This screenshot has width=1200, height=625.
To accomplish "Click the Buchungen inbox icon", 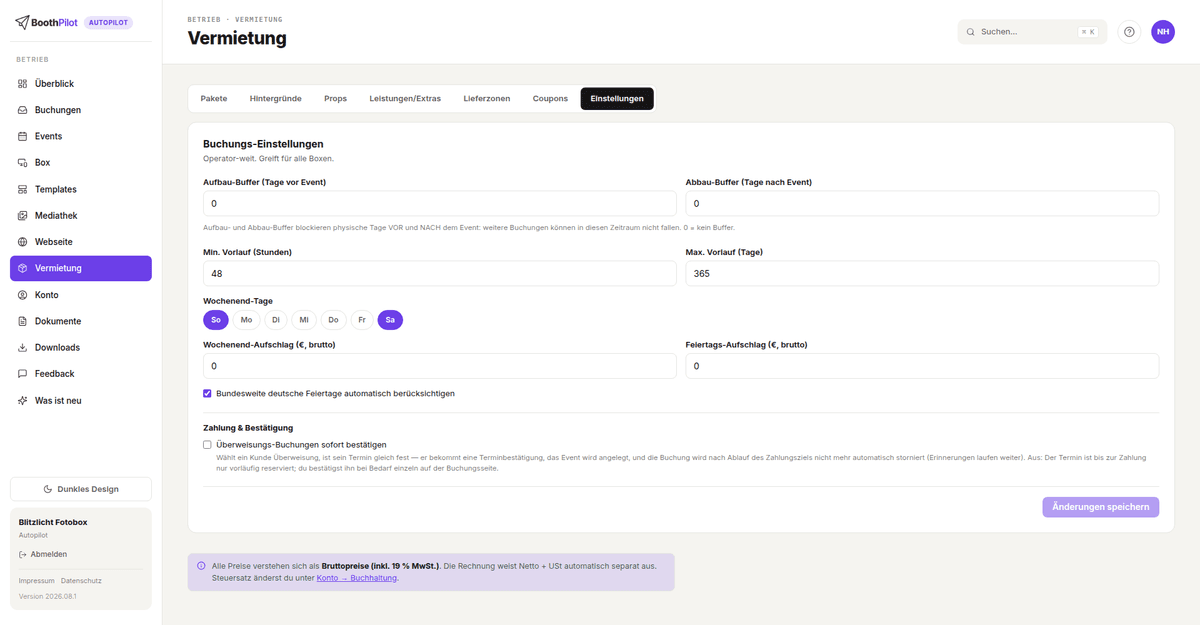I will (23, 110).
